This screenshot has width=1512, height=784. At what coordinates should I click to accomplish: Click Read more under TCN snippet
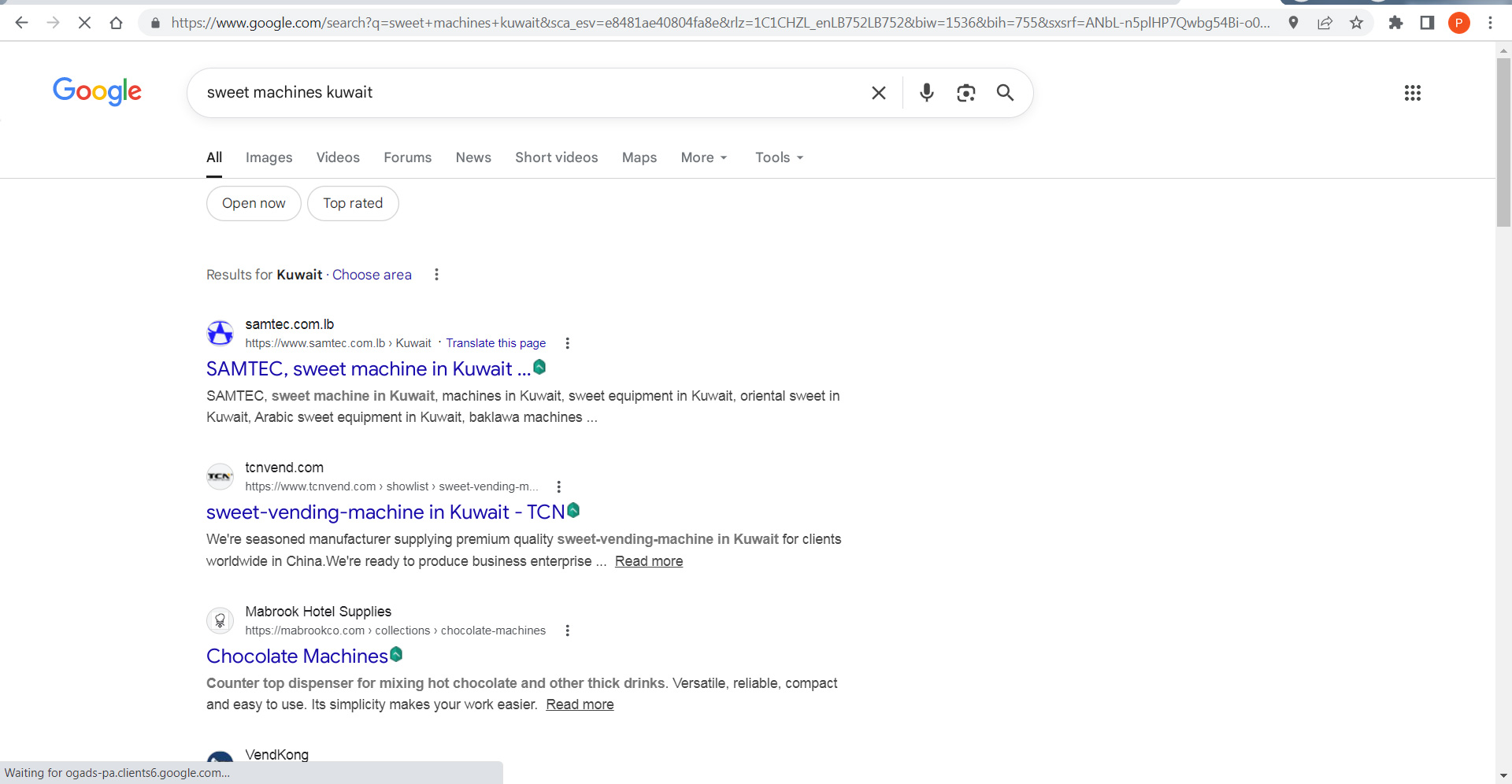coord(649,561)
